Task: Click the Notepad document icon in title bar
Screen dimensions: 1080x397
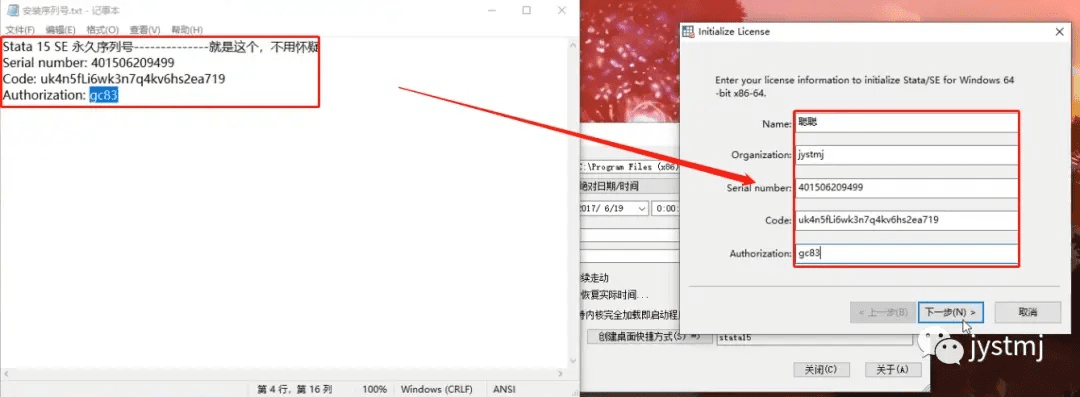Action: [x=12, y=10]
